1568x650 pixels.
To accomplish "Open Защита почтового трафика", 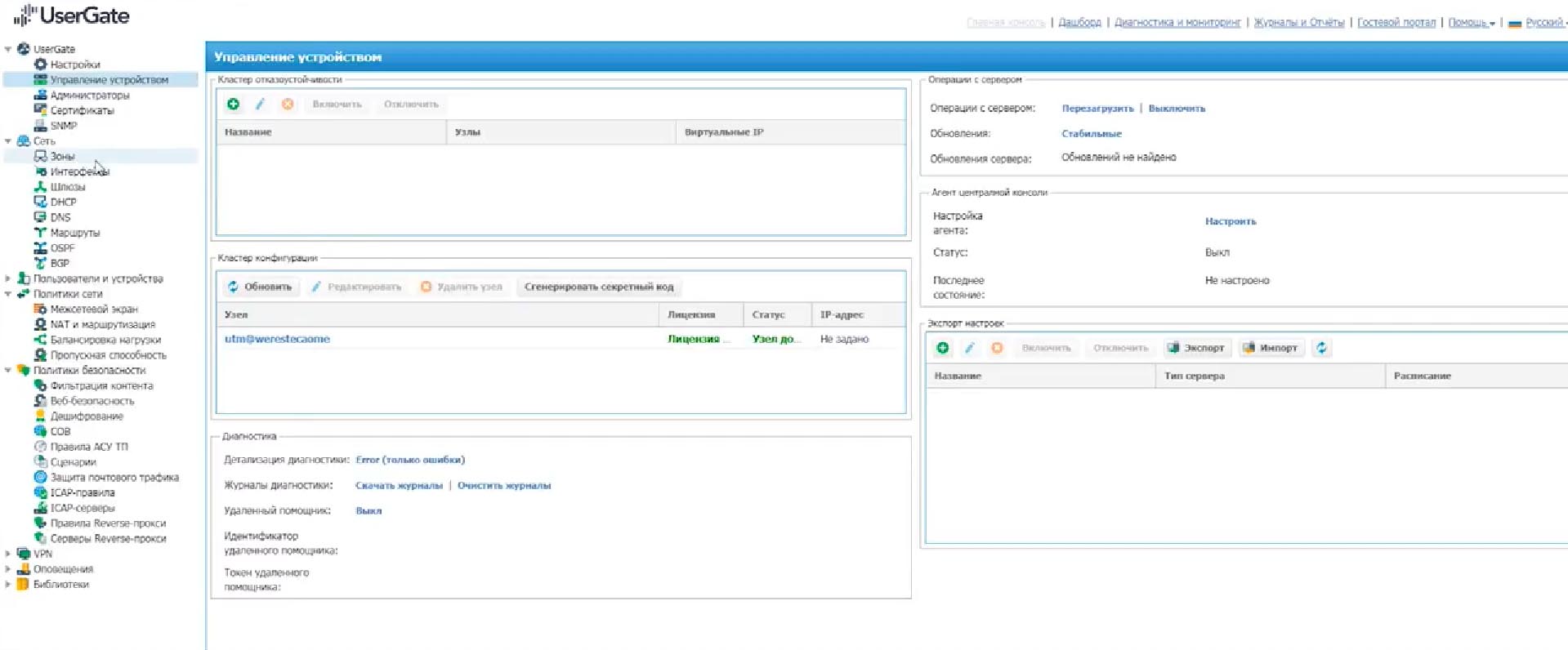I will click(x=114, y=478).
